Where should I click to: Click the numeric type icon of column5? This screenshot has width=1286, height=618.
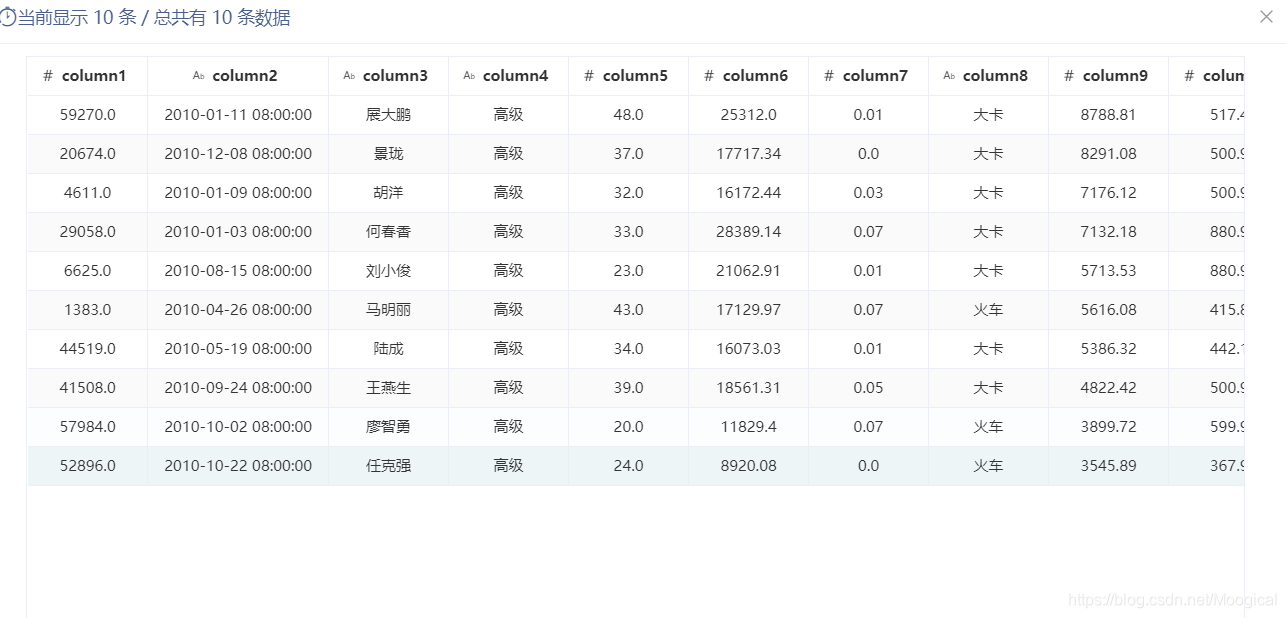click(589, 76)
